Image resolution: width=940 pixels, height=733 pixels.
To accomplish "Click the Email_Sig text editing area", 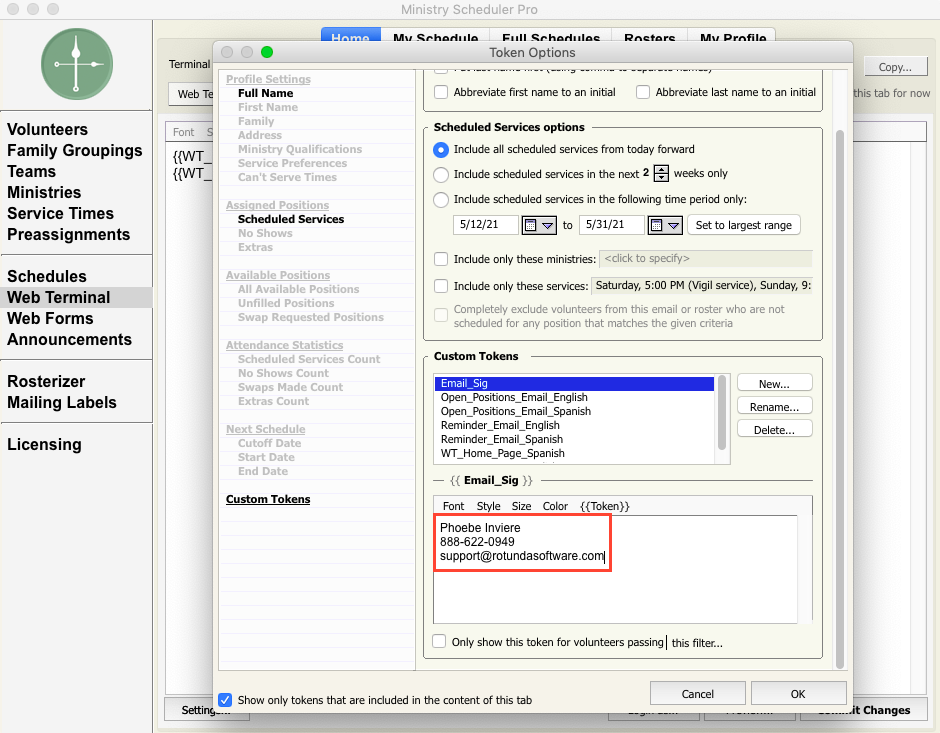I will 615,590.
